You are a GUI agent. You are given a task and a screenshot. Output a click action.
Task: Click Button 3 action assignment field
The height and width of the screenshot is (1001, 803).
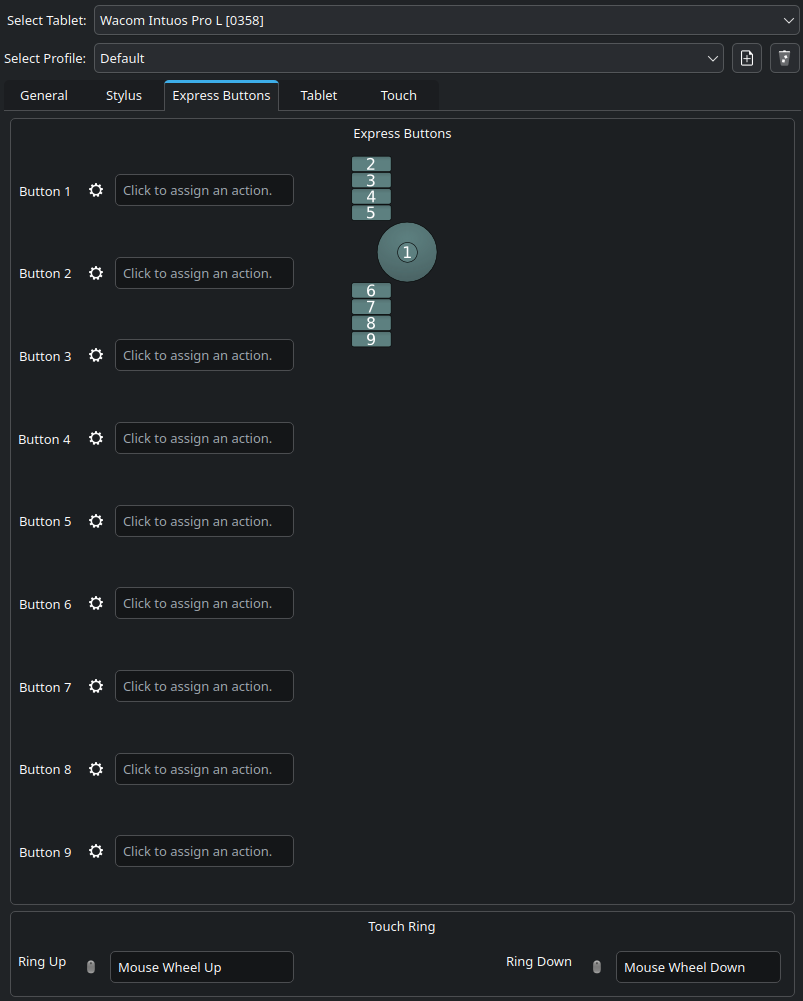coord(204,355)
